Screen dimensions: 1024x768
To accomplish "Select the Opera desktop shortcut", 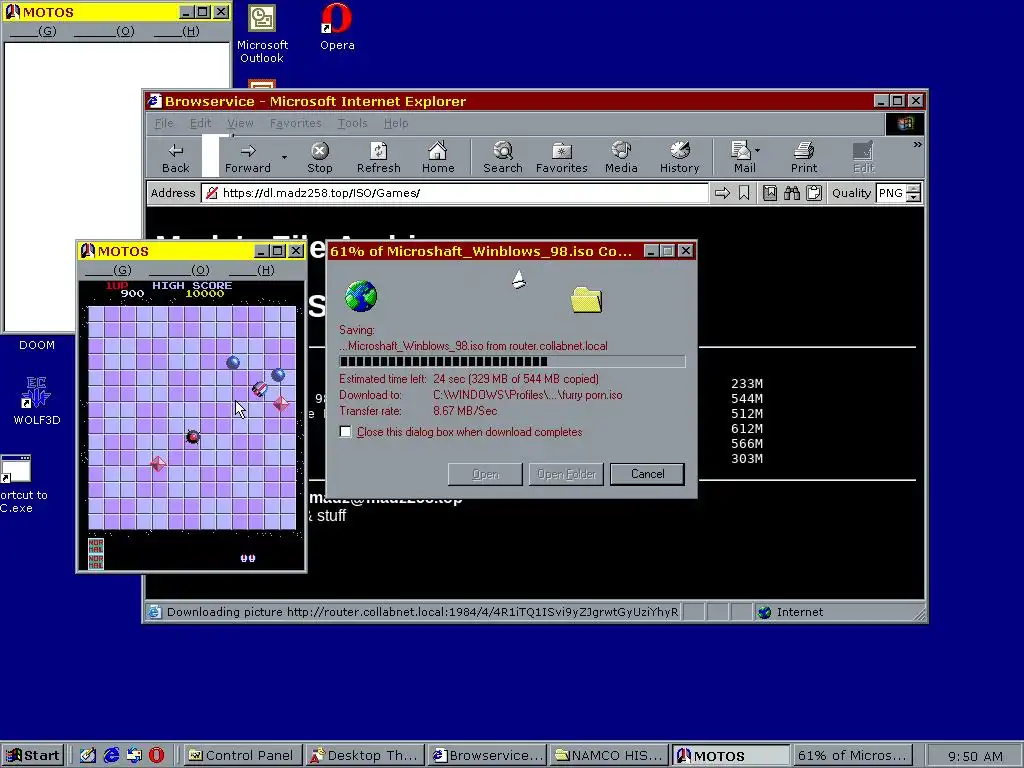I will [x=337, y=27].
